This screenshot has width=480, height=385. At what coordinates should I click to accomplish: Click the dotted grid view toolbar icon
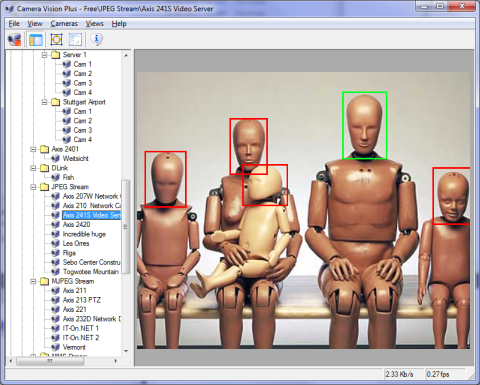tap(75, 40)
